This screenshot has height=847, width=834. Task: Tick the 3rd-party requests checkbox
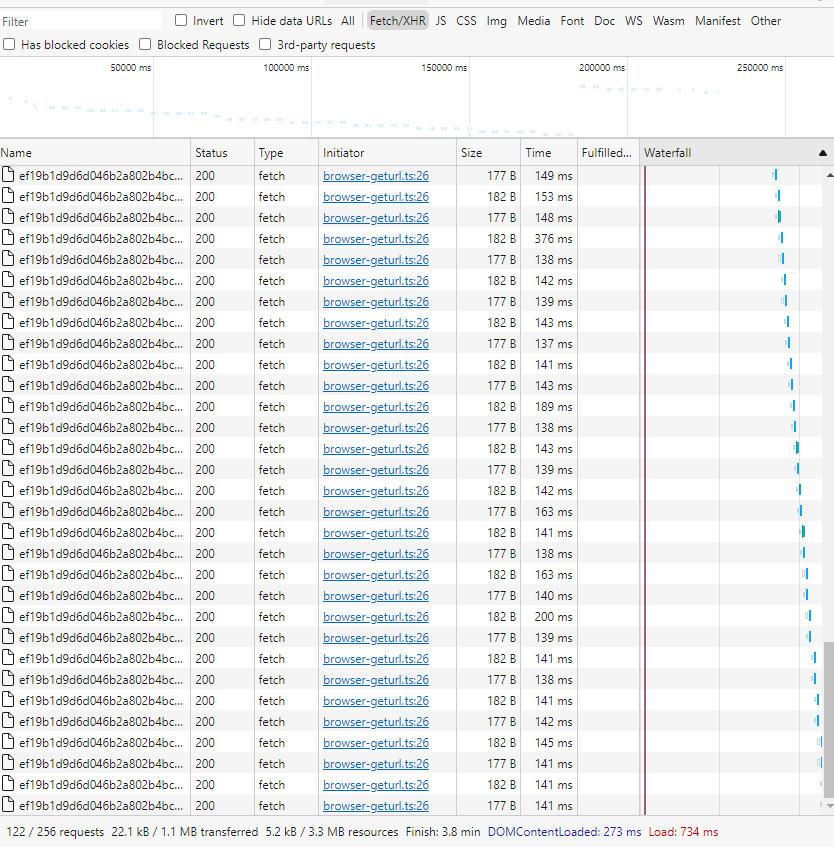[265, 44]
